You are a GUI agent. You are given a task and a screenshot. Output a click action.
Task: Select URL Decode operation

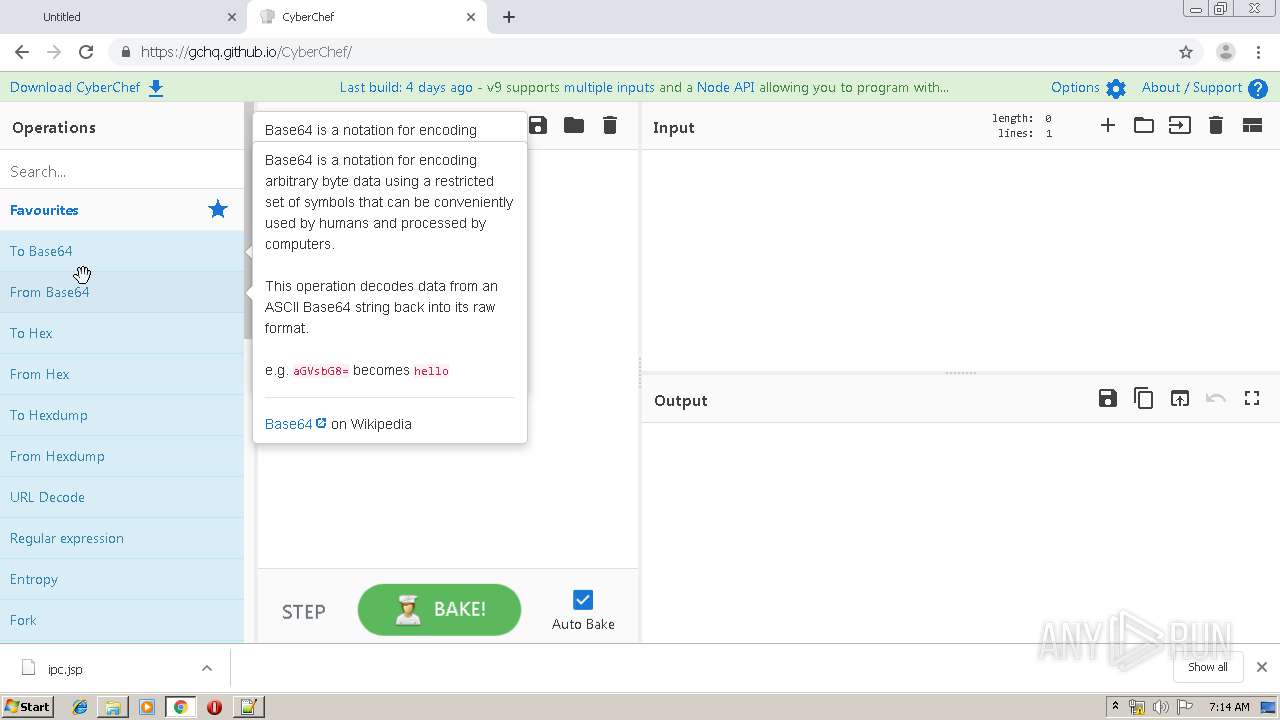coord(121,497)
